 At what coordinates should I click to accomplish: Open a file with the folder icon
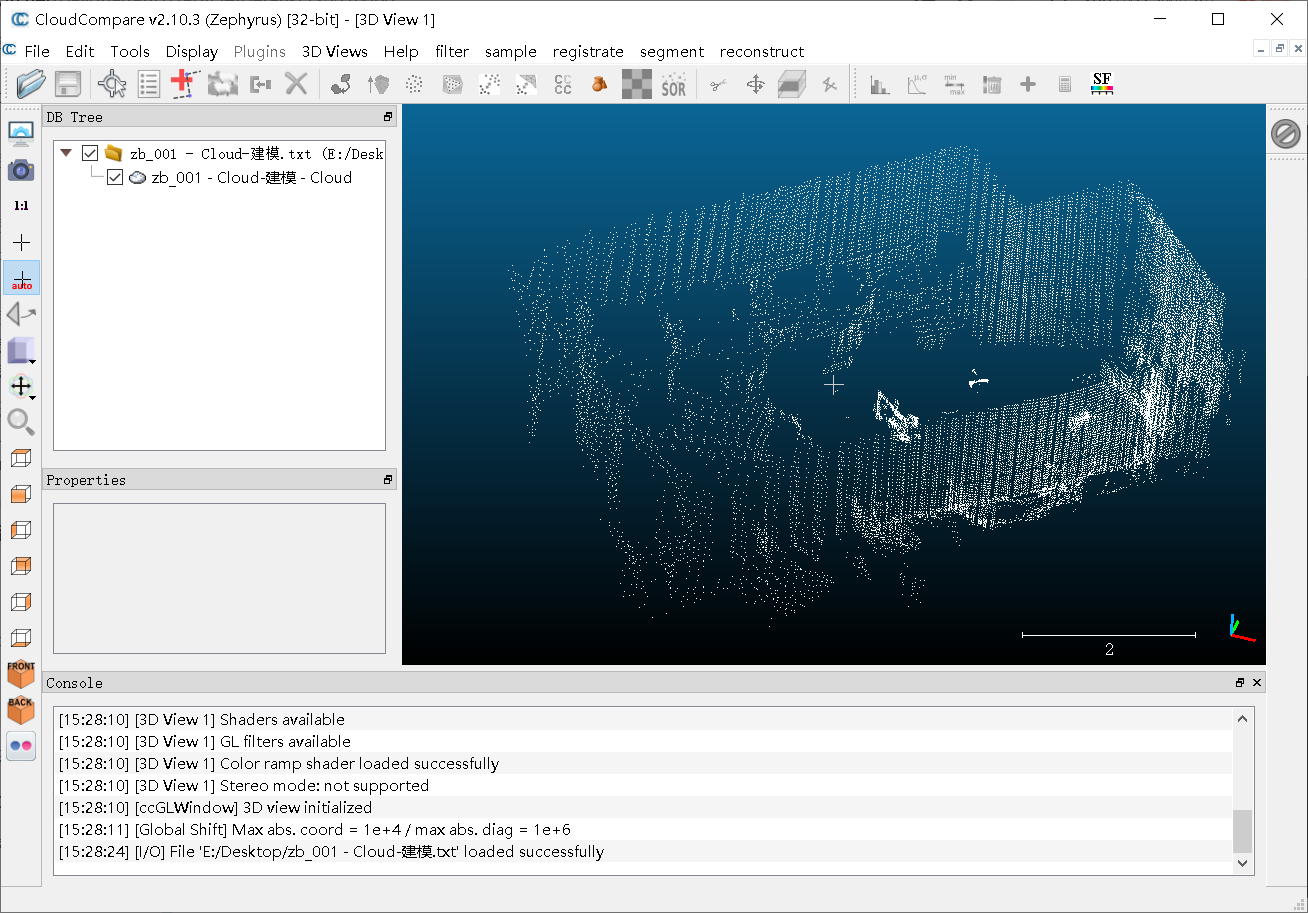tap(31, 84)
